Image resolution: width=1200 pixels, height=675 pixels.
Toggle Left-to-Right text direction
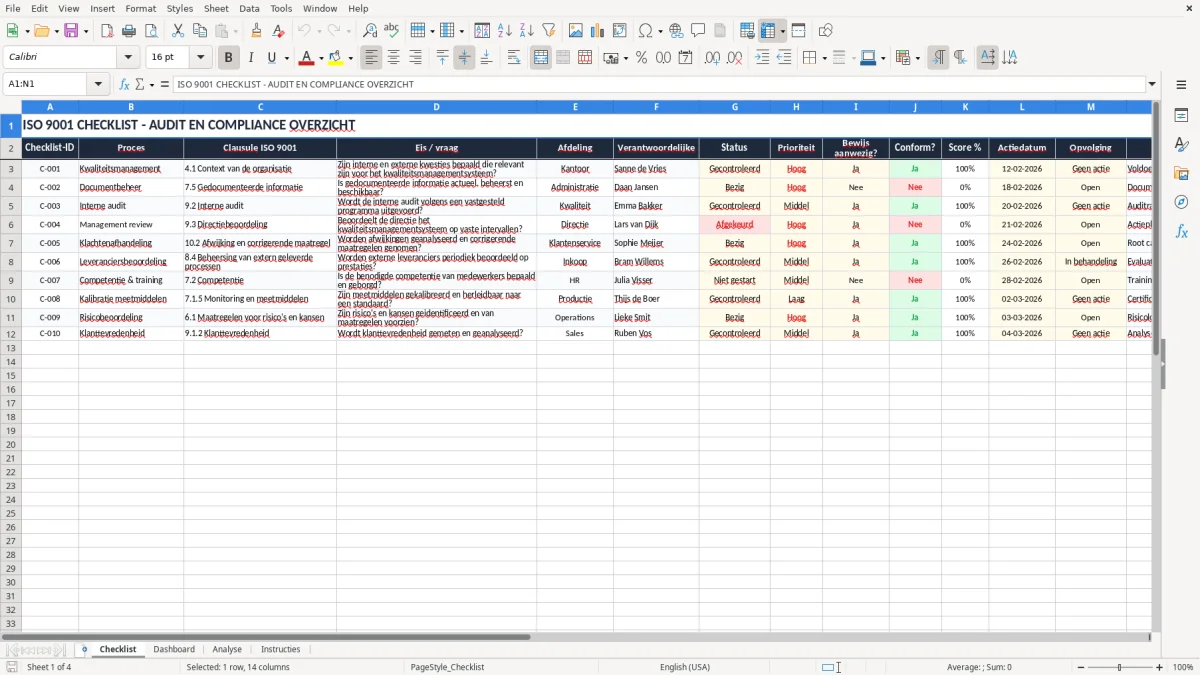938,58
